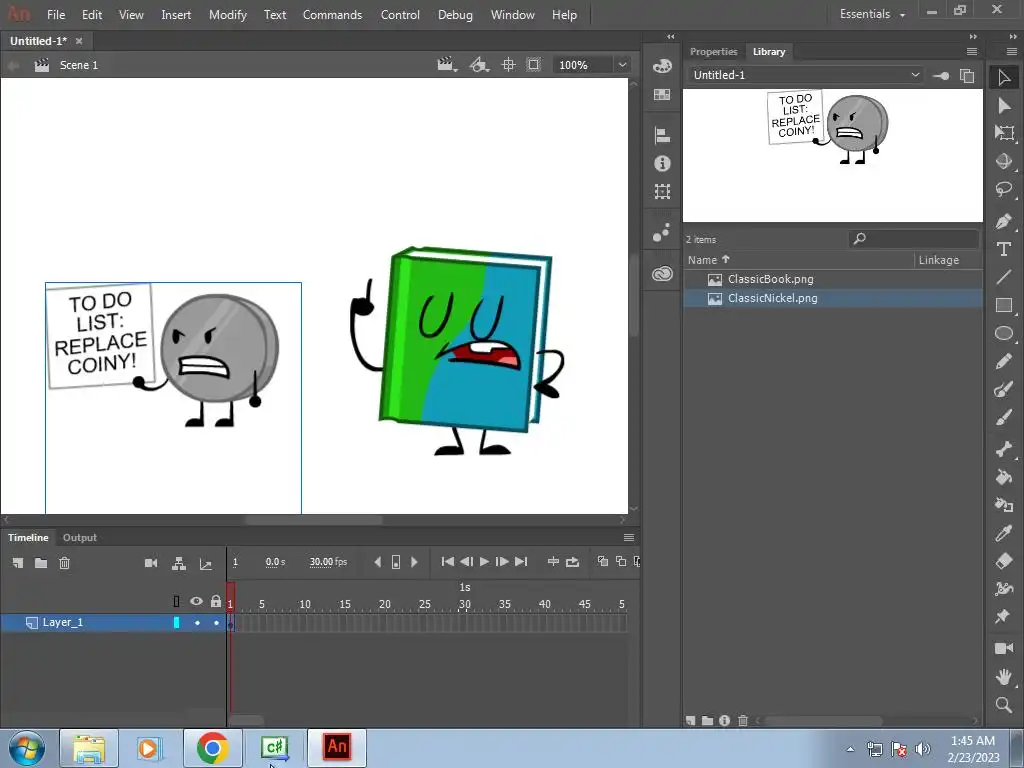Switch to the Properties tab
Screen dimensions: 1024x768
click(713, 52)
